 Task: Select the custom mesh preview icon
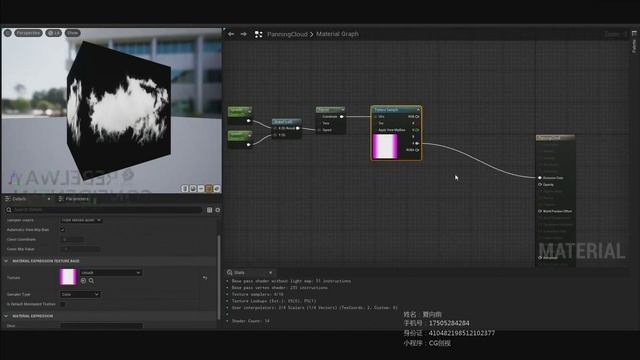217,189
